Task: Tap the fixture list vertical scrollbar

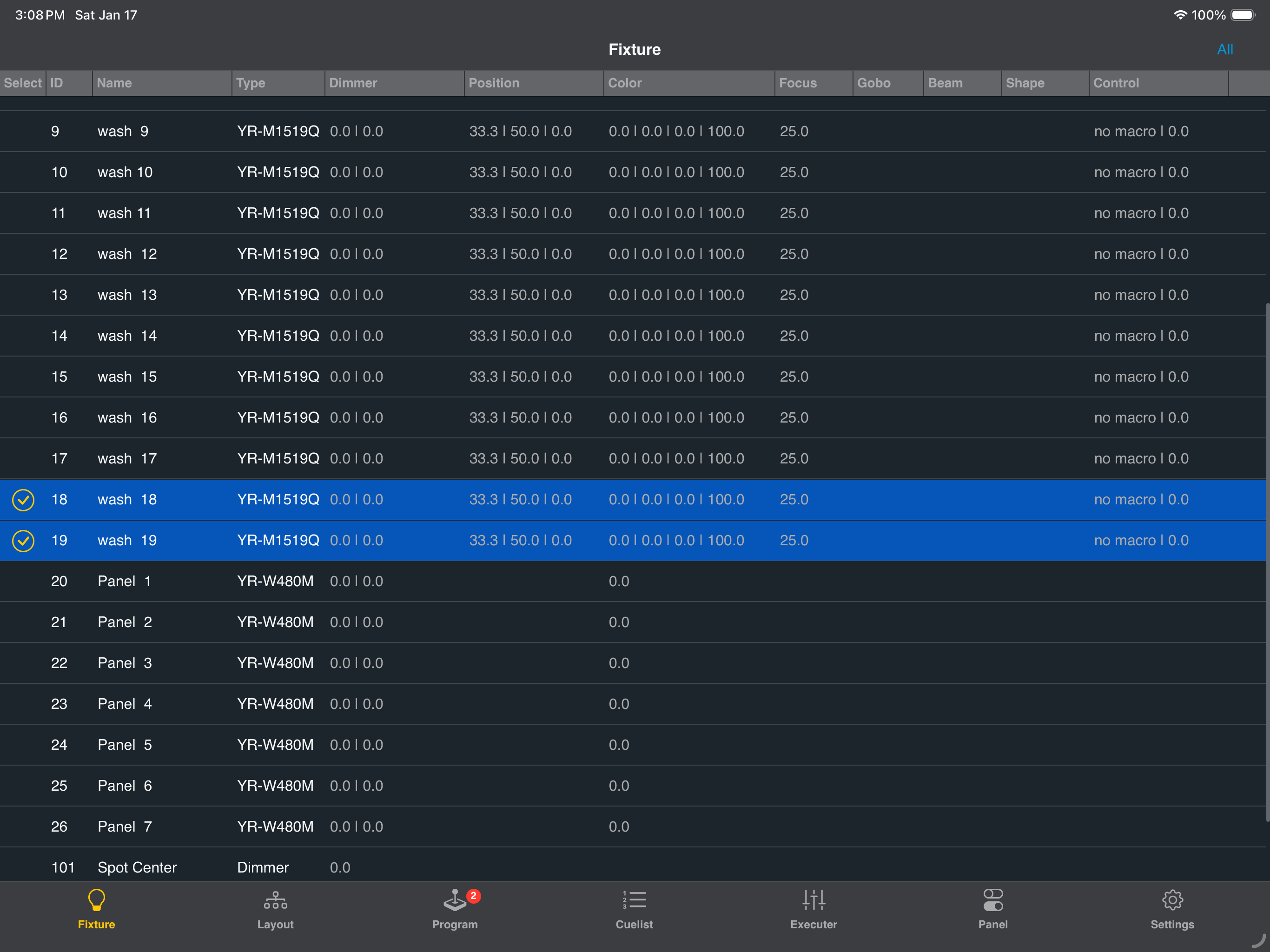Action: [x=1267, y=563]
